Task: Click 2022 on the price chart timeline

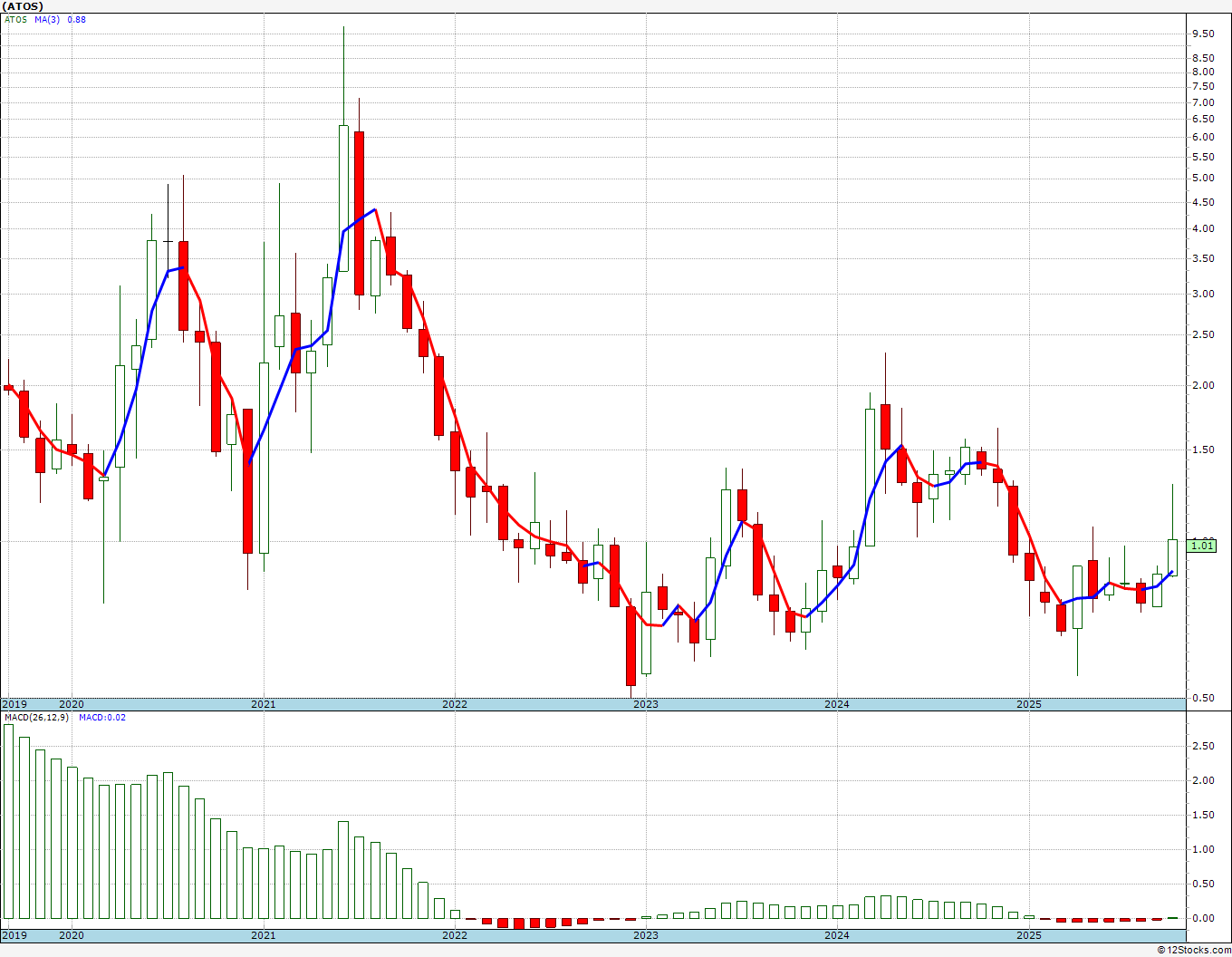Action: (455, 704)
